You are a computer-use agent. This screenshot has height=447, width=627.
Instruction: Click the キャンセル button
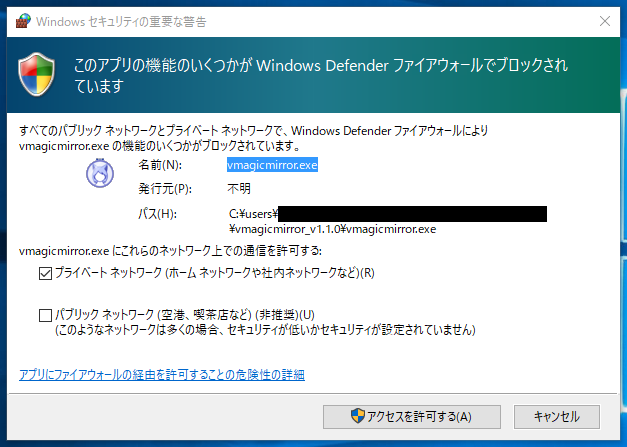click(557, 417)
